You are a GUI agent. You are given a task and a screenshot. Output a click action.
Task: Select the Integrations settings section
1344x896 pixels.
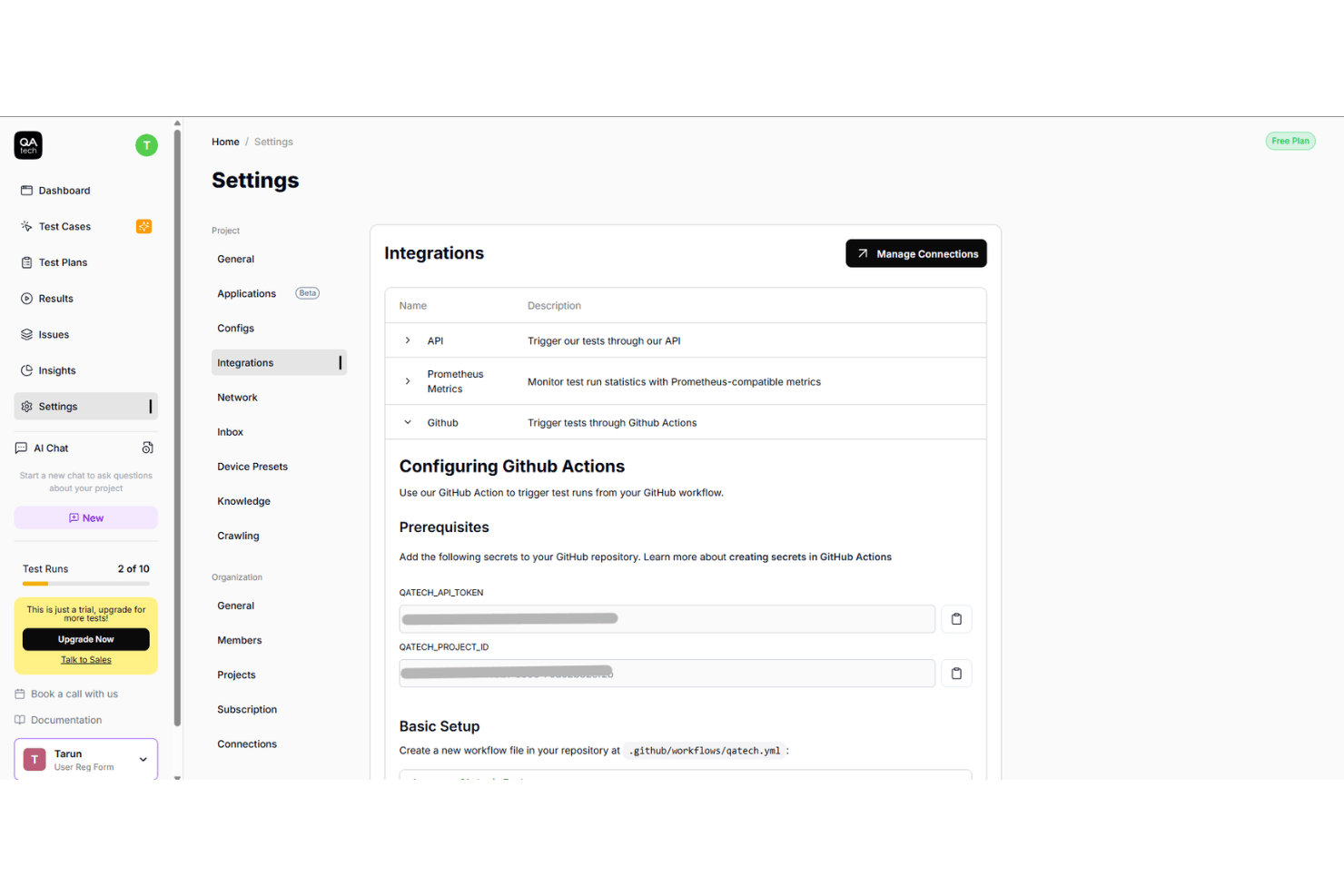279,363
